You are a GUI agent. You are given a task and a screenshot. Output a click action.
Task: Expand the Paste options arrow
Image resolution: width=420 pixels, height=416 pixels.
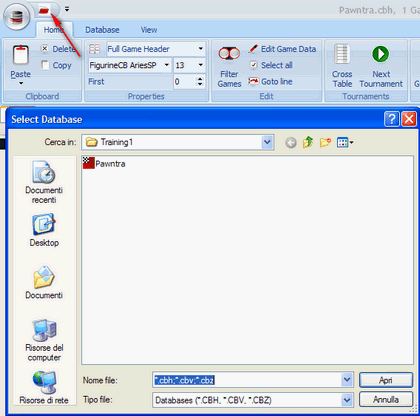21,83
